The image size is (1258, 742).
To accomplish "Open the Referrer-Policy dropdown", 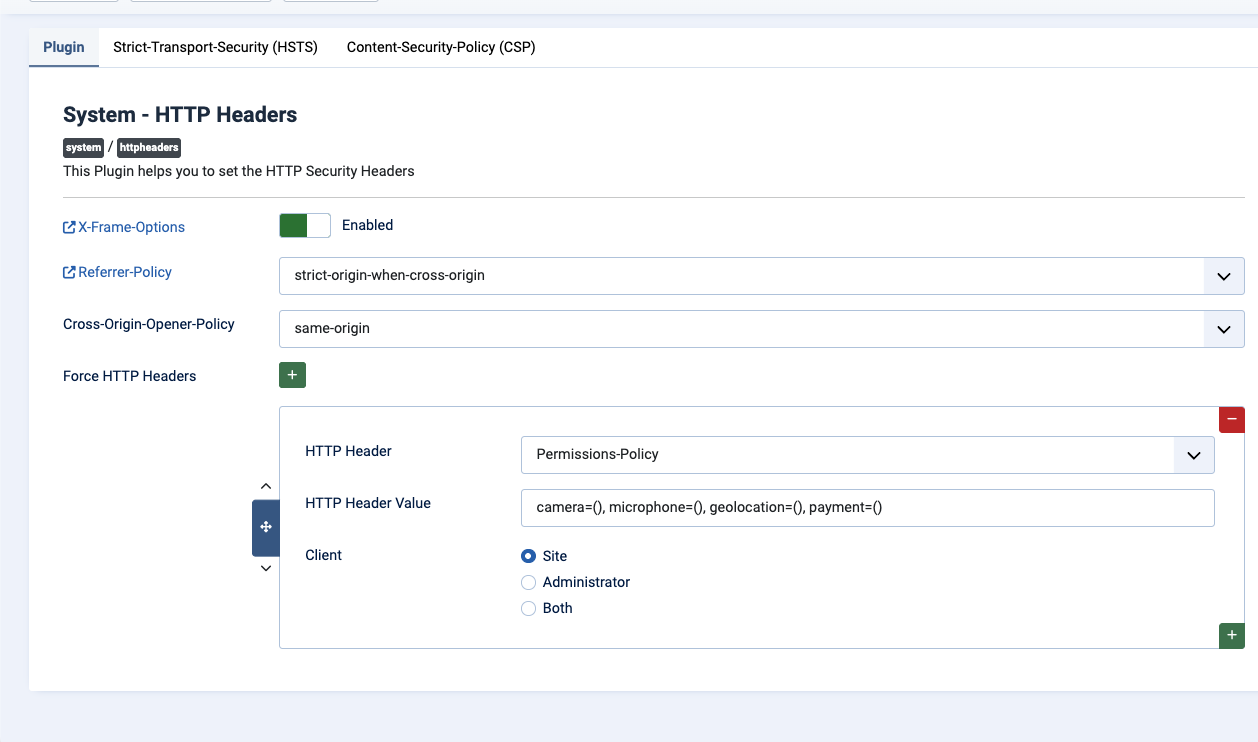I will 760,275.
